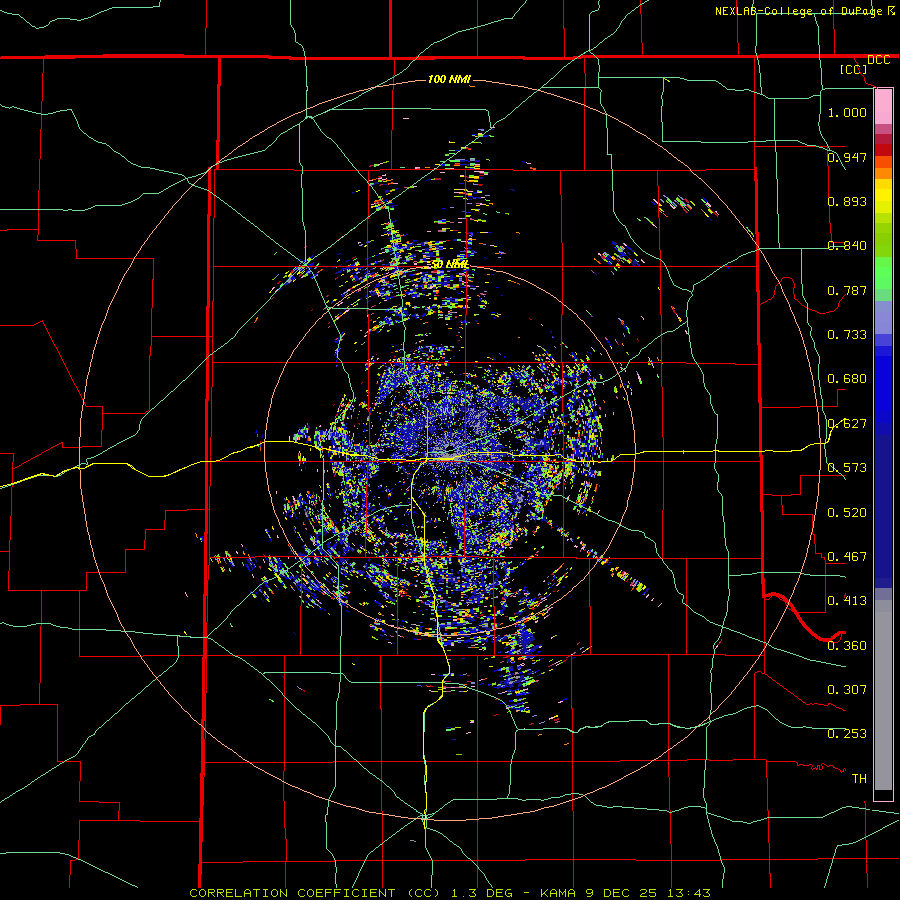Click the NEXLAB-College of DuPage title text
Screen dimensions: 900x900
[x=799, y=11]
